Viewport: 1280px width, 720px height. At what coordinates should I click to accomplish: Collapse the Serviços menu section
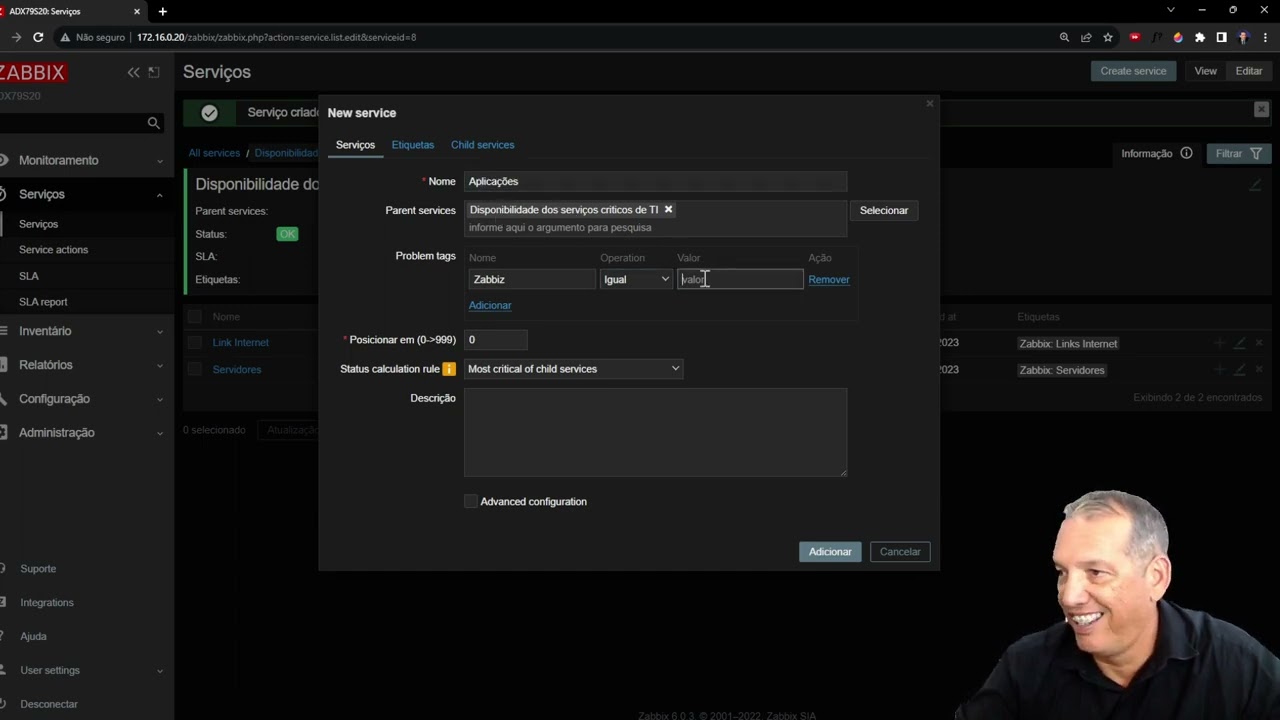tap(86, 194)
